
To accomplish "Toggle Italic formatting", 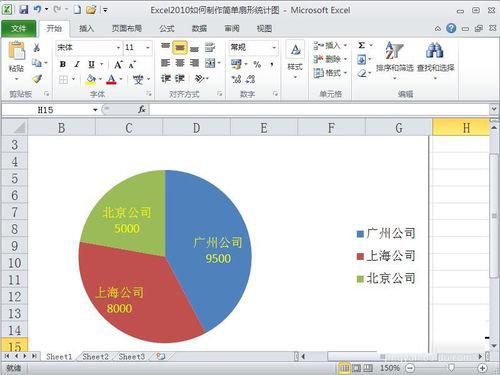I will pos(77,64).
